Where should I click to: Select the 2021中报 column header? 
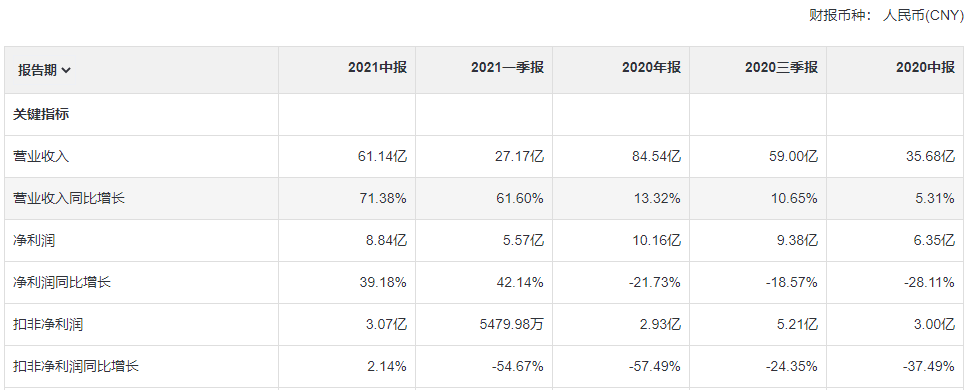click(x=377, y=67)
